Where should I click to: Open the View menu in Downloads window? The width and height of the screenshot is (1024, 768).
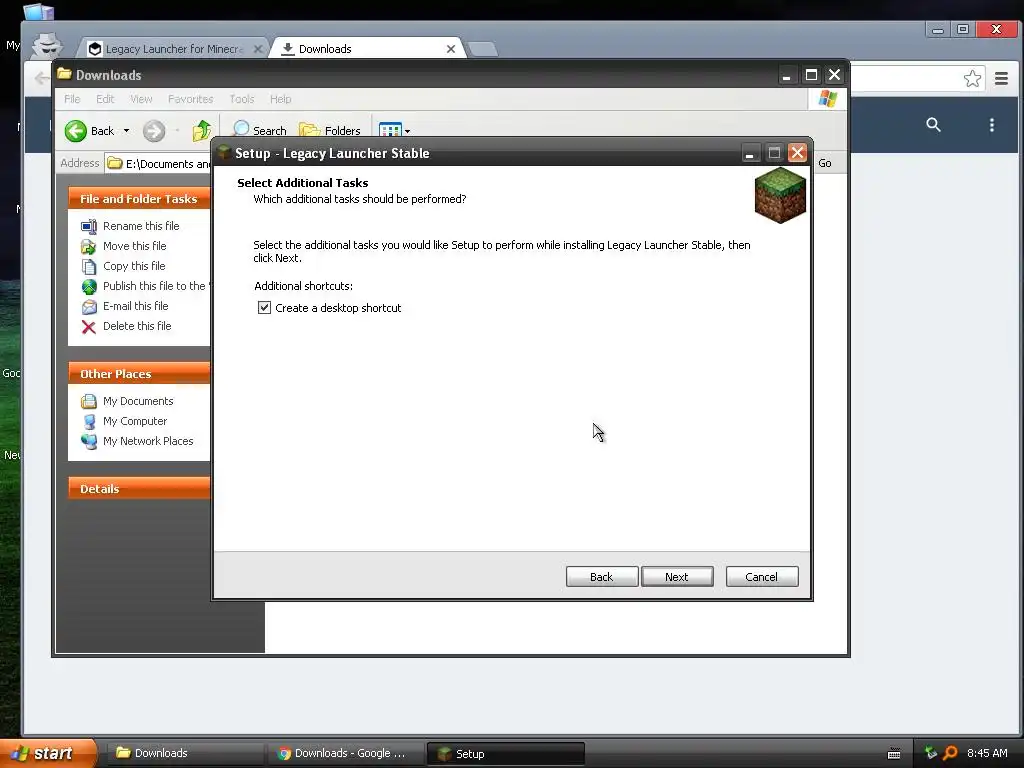pyautogui.click(x=141, y=99)
